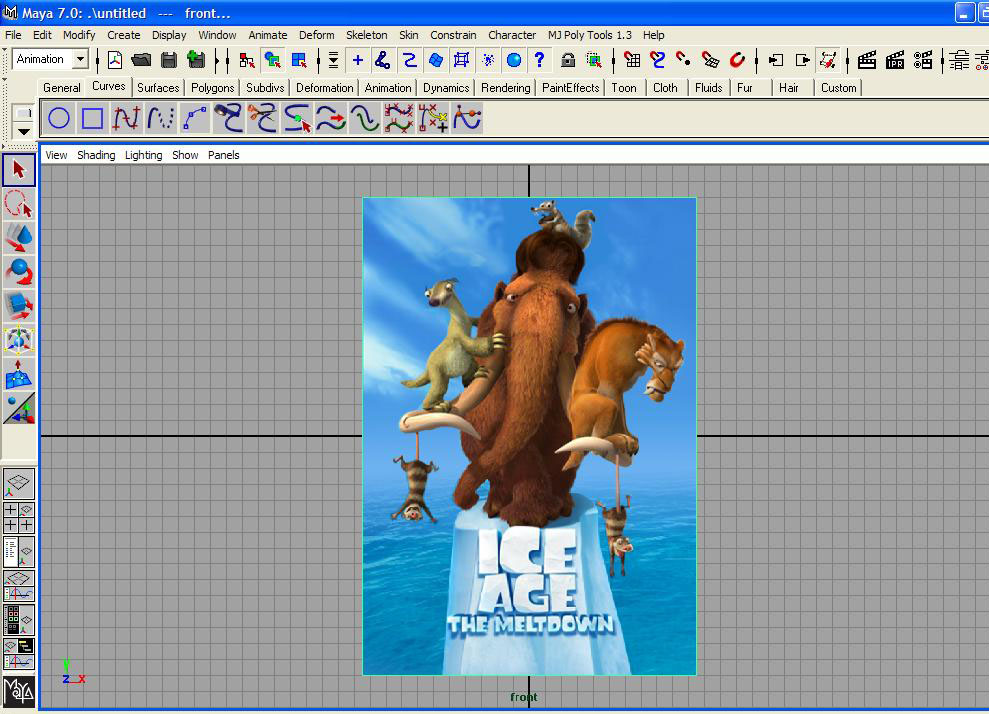The image size is (989, 714).
Task: Show outputs from the selected object
Action: pyautogui.click(x=802, y=60)
